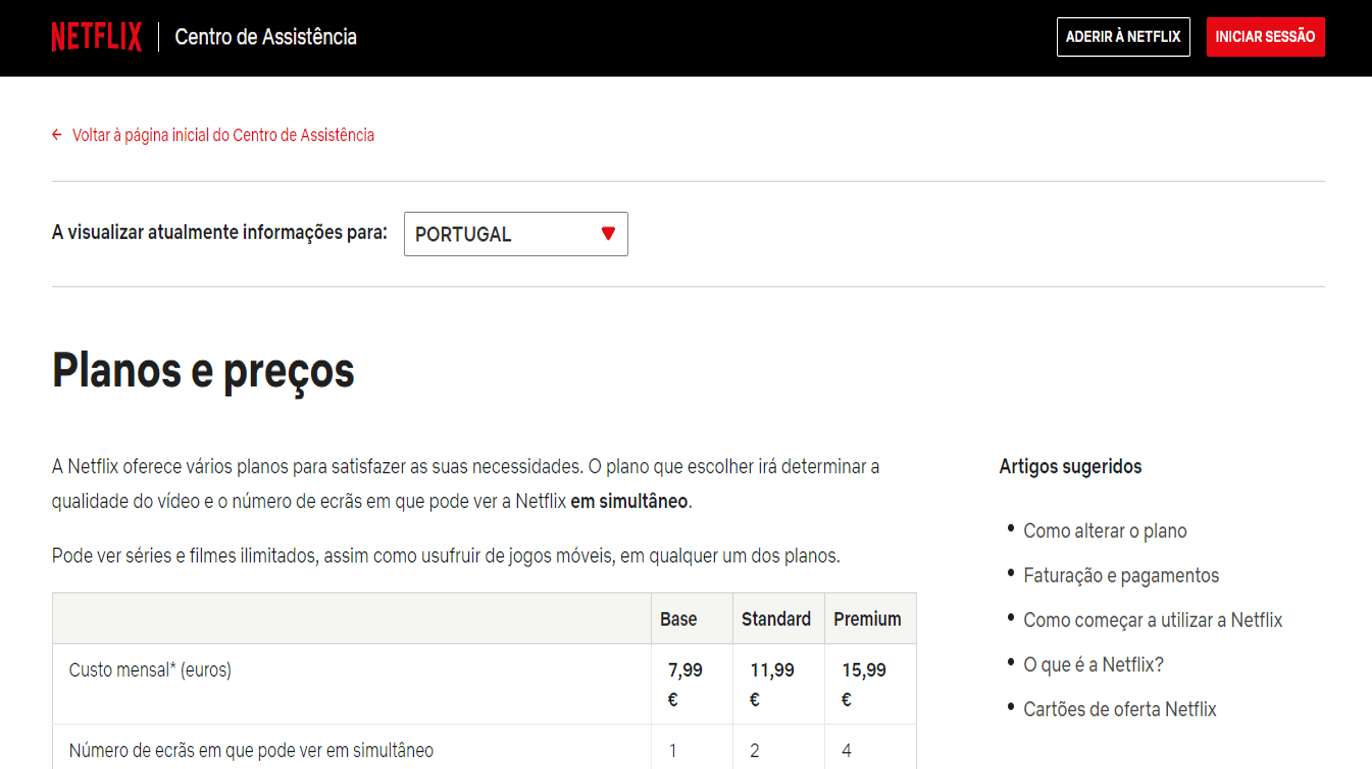
Task: Open the Cartões de oferta Netflix article
Action: (1119, 710)
